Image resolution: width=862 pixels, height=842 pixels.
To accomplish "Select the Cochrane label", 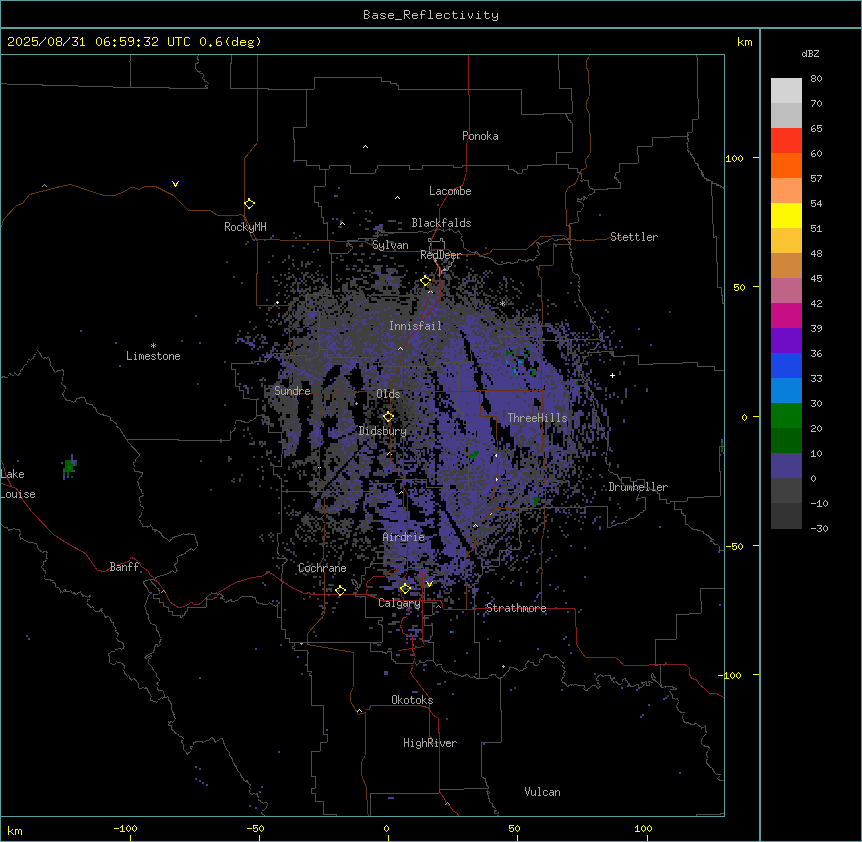I will click(x=322, y=568).
